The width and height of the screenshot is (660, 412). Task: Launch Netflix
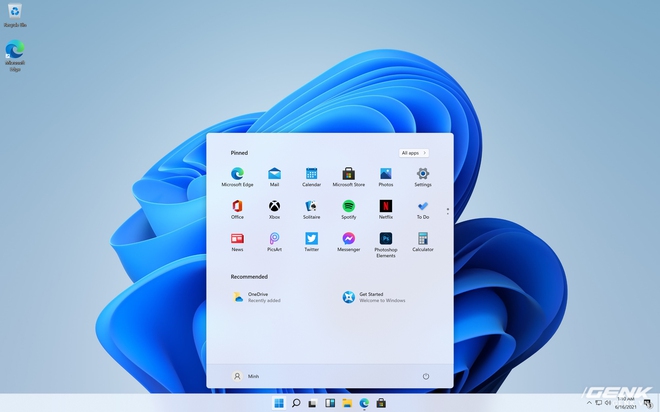pos(386,209)
